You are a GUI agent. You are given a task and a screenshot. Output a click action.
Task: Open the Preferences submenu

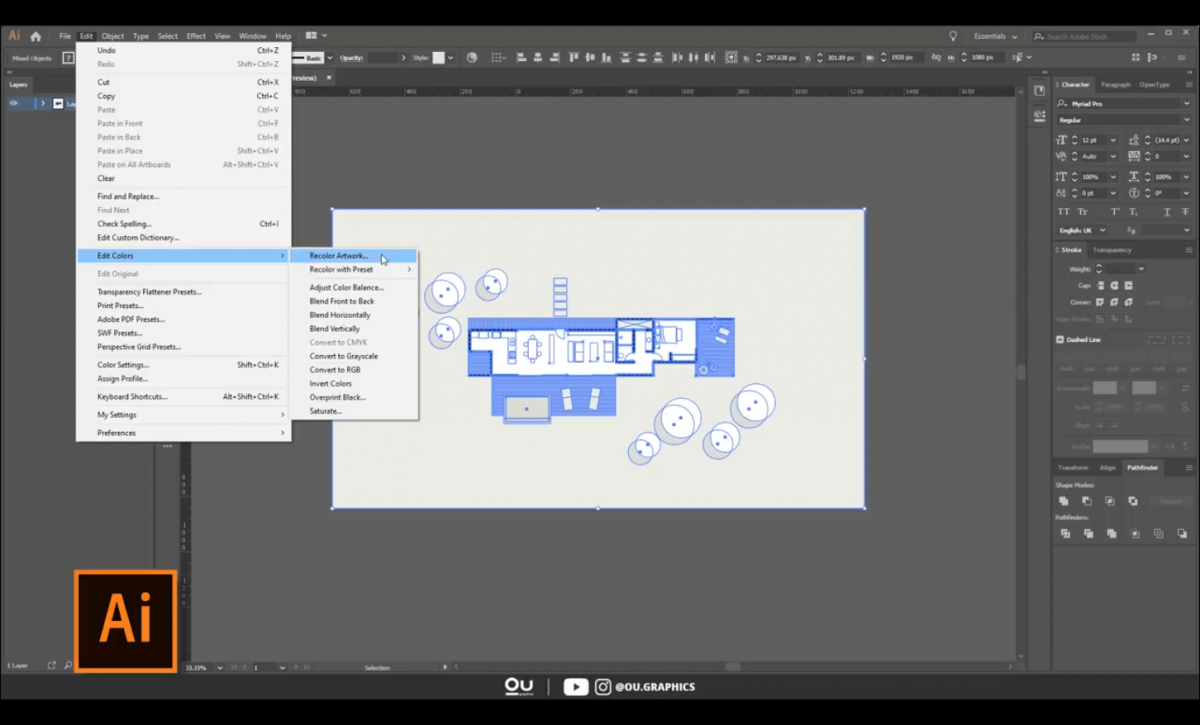tap(184, 433)
